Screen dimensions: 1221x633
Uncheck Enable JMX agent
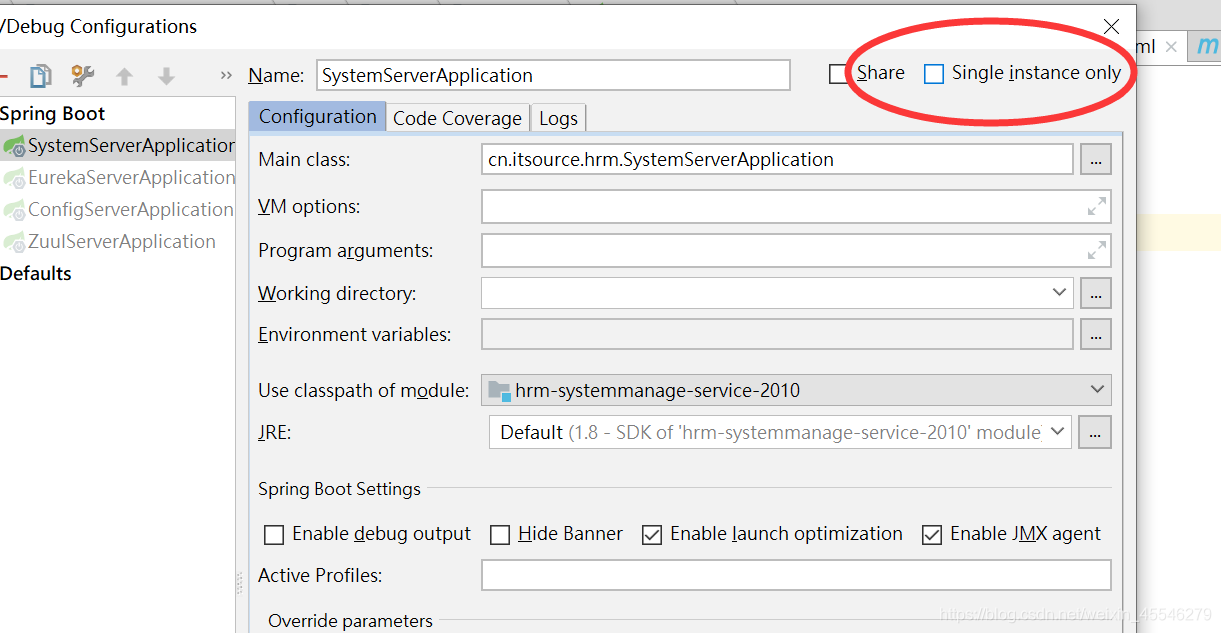932,535
